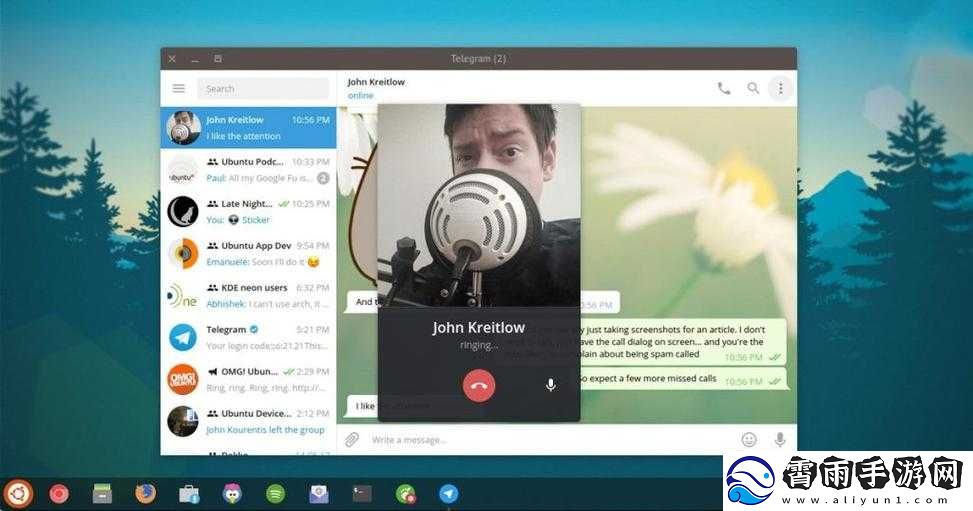
Task: Click the caller video preview image
Action: coord(478,205)
